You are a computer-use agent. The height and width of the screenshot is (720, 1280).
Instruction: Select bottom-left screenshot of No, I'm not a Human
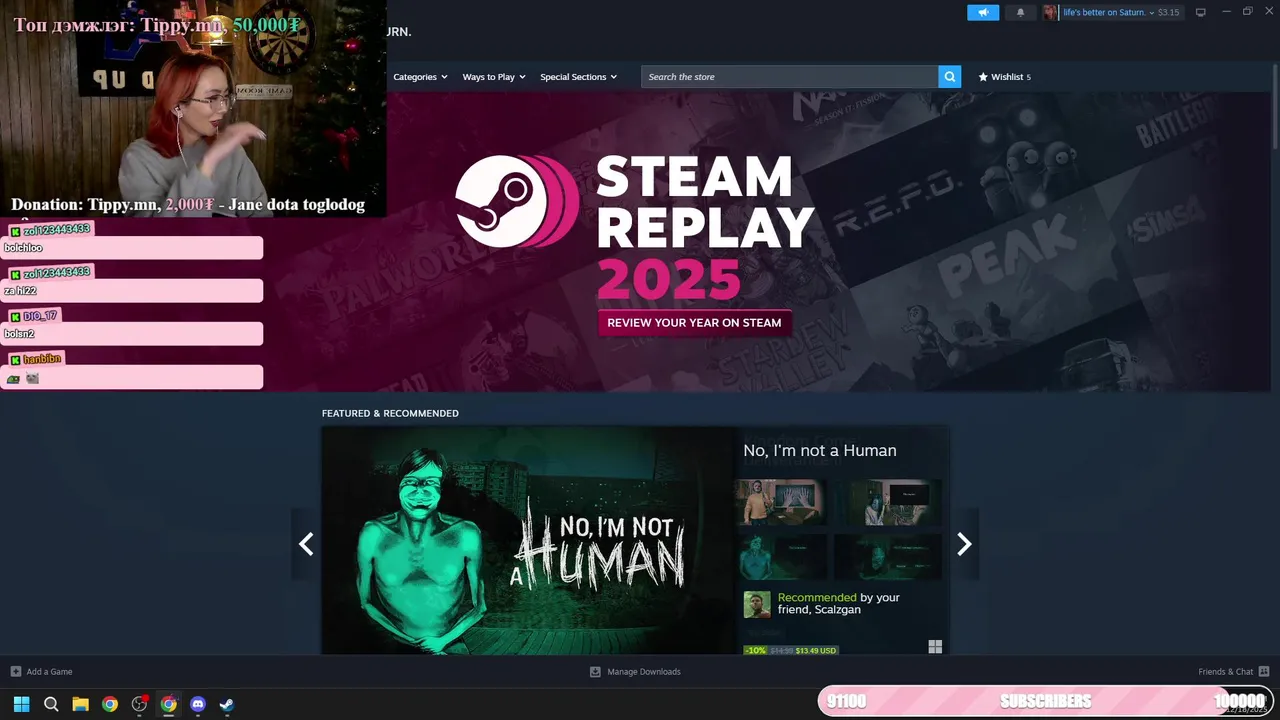[781, 557]
